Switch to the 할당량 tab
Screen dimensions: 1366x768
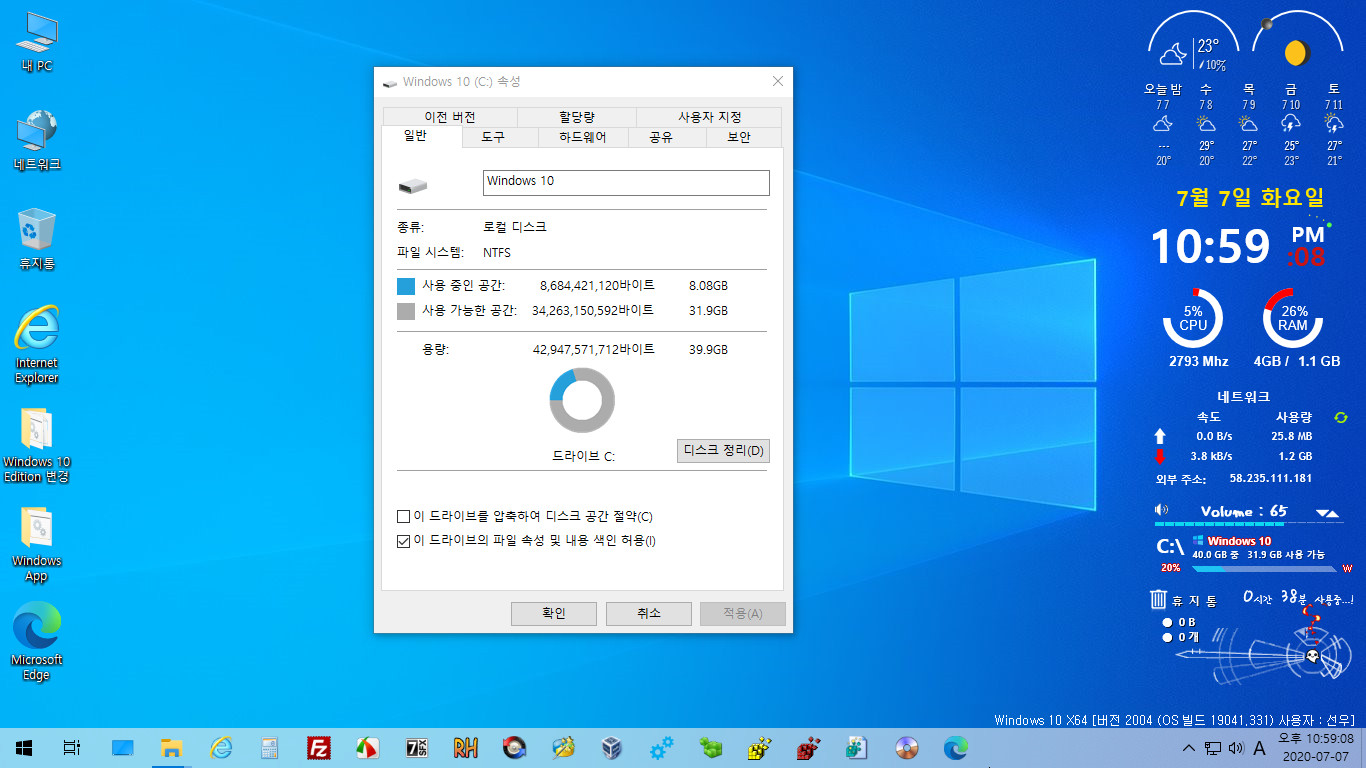pyautogui.click(x=577, y=117)
